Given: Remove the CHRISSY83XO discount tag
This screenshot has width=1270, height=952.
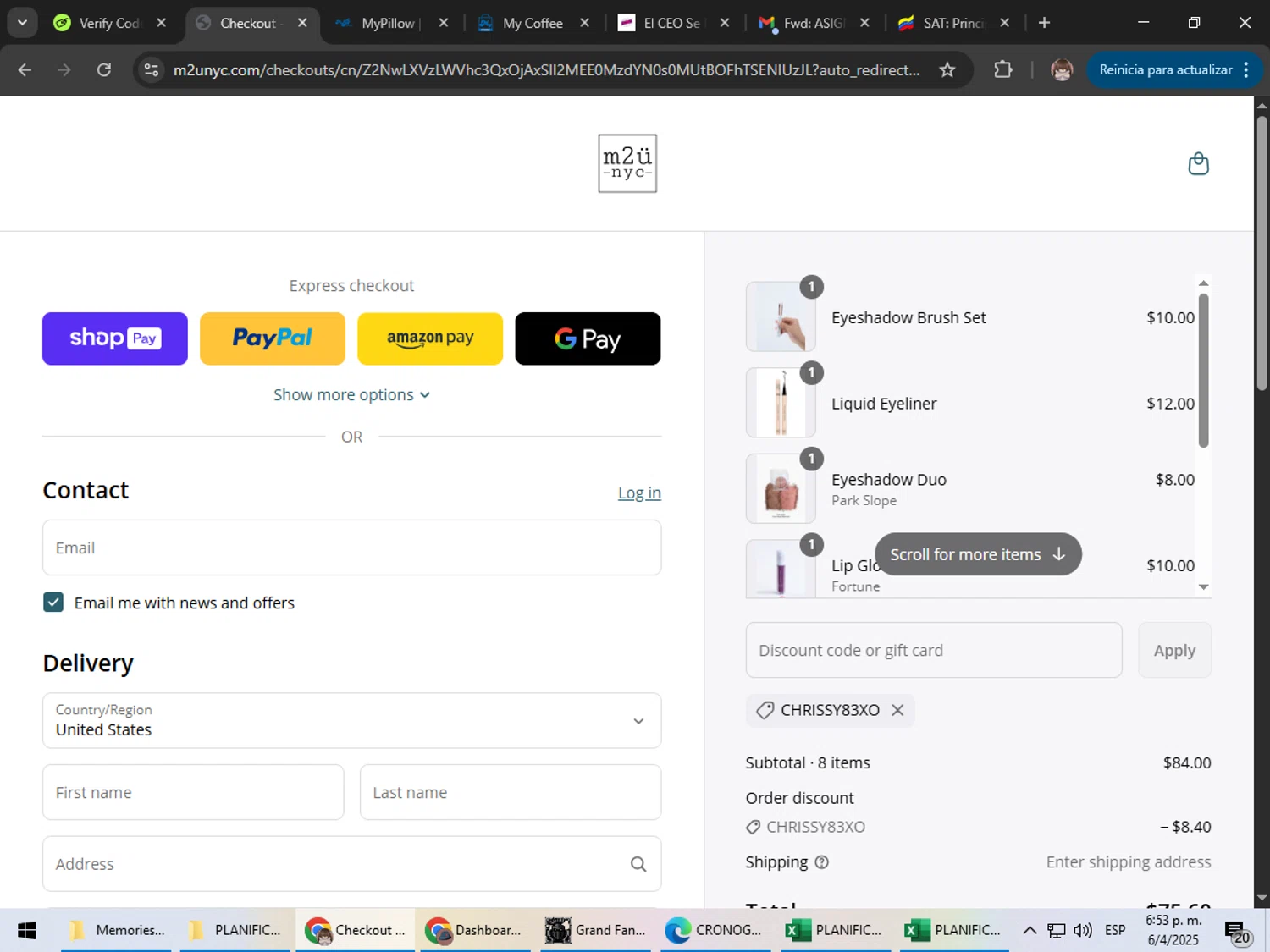Looking at the screenshot, I should 897,710.
